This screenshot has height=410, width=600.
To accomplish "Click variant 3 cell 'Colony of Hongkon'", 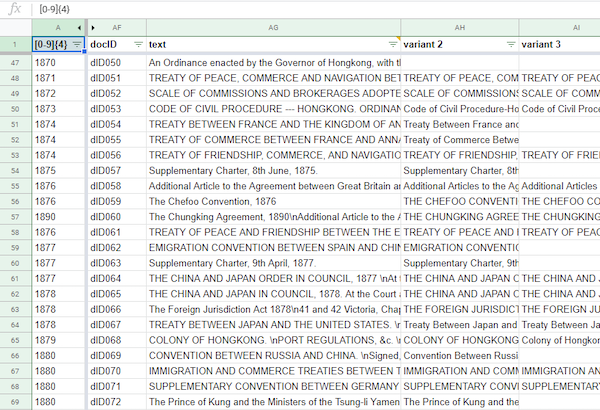I will pos(559,340).
